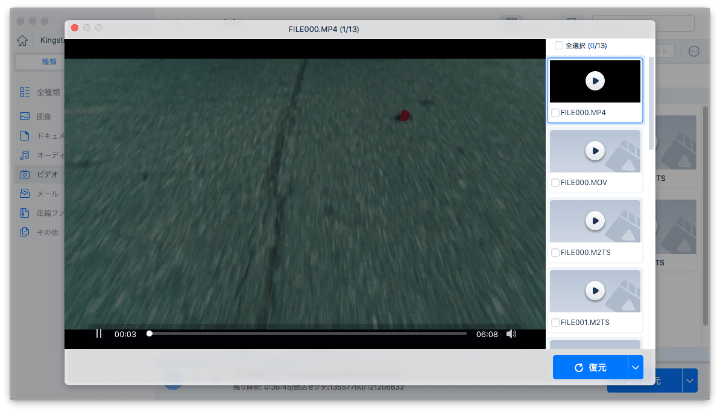The image size is (719, 412).
Task: Check the FILE000.M2TS checkbox
Action: (555, 252)
